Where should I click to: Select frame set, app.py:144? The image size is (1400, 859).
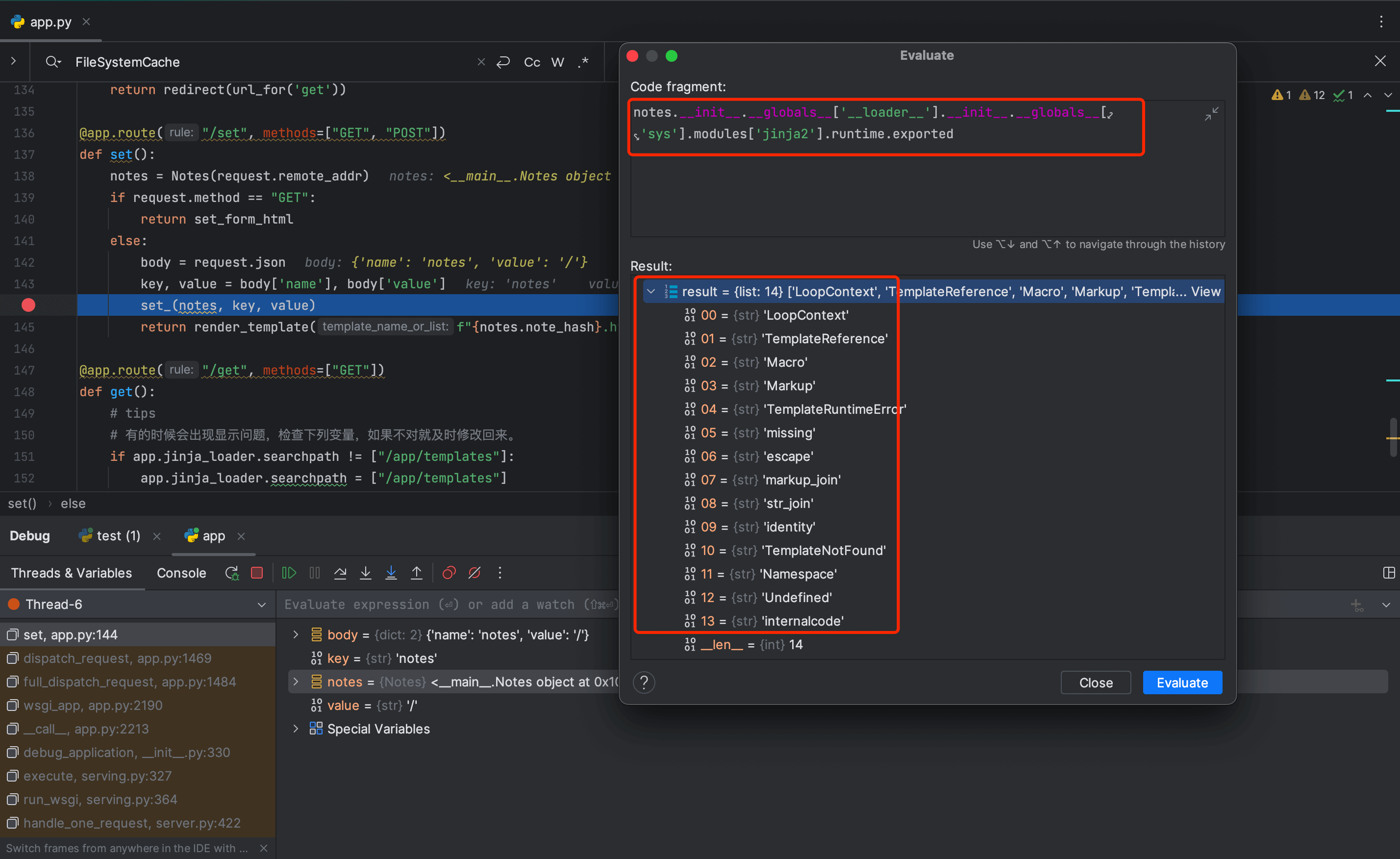pos(137,634)
